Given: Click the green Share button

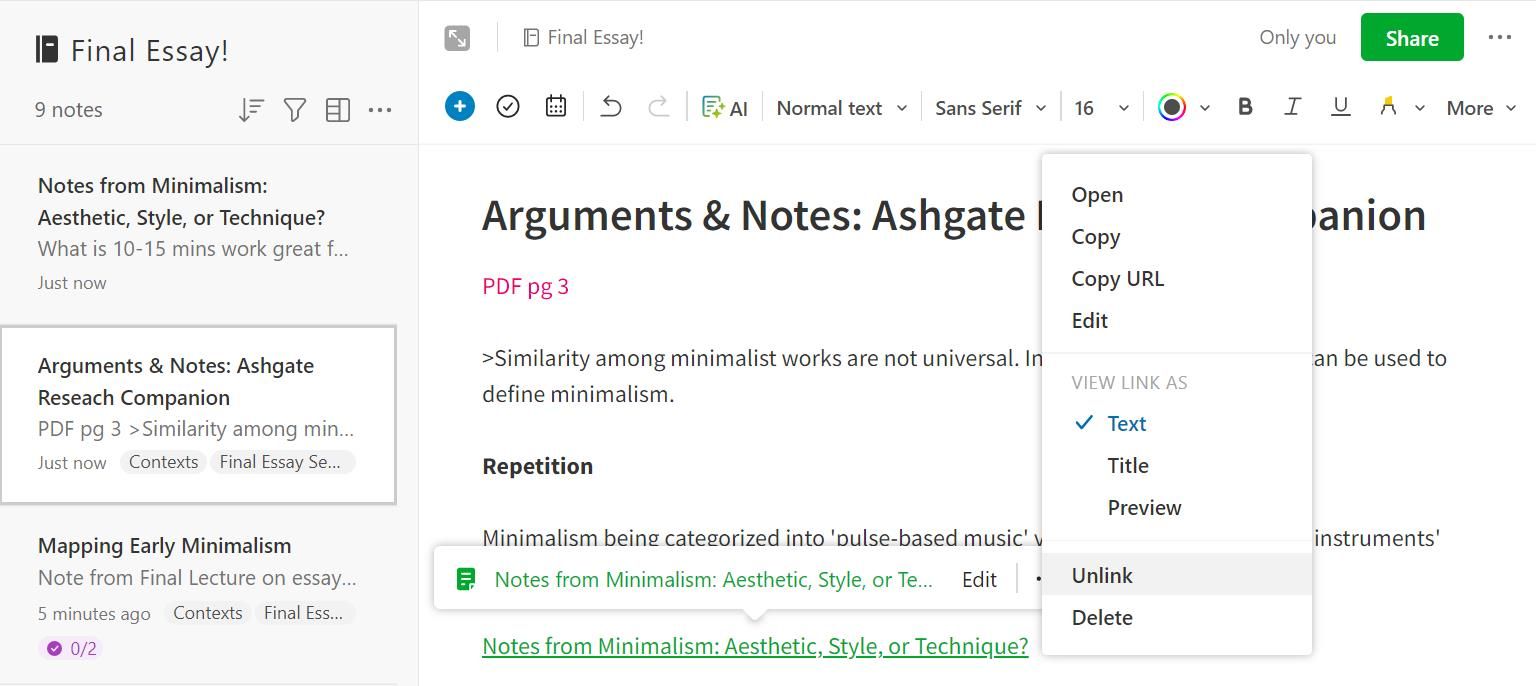Looking at the screenshot, I should pos(1411,37).
